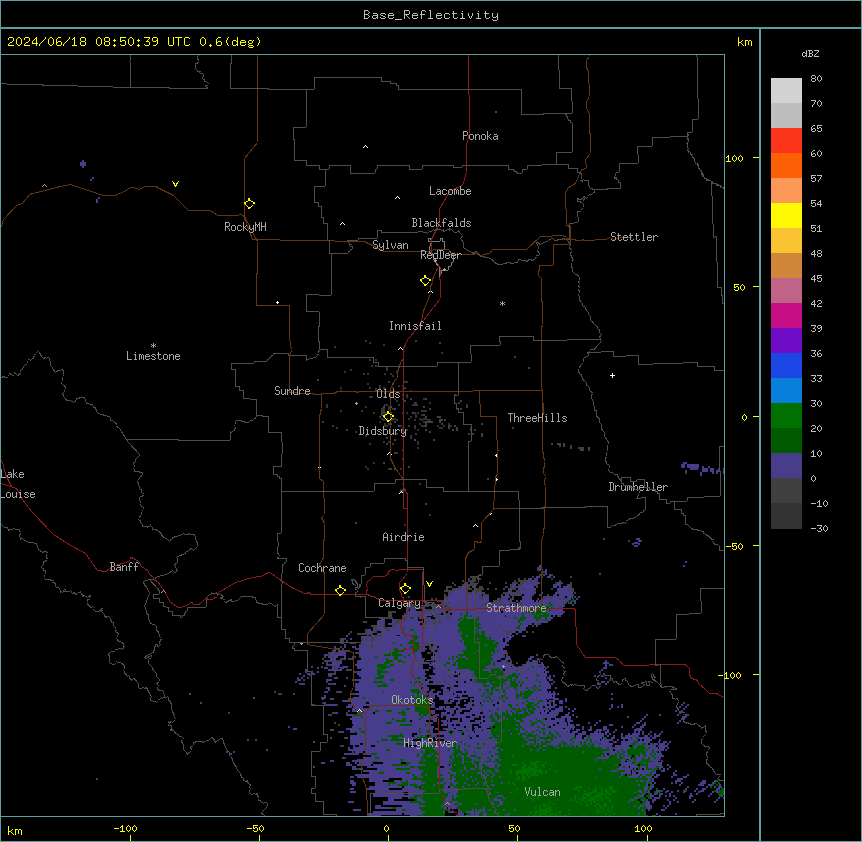
Task: Click the ThreeHills city label
Action: (537, 418)
